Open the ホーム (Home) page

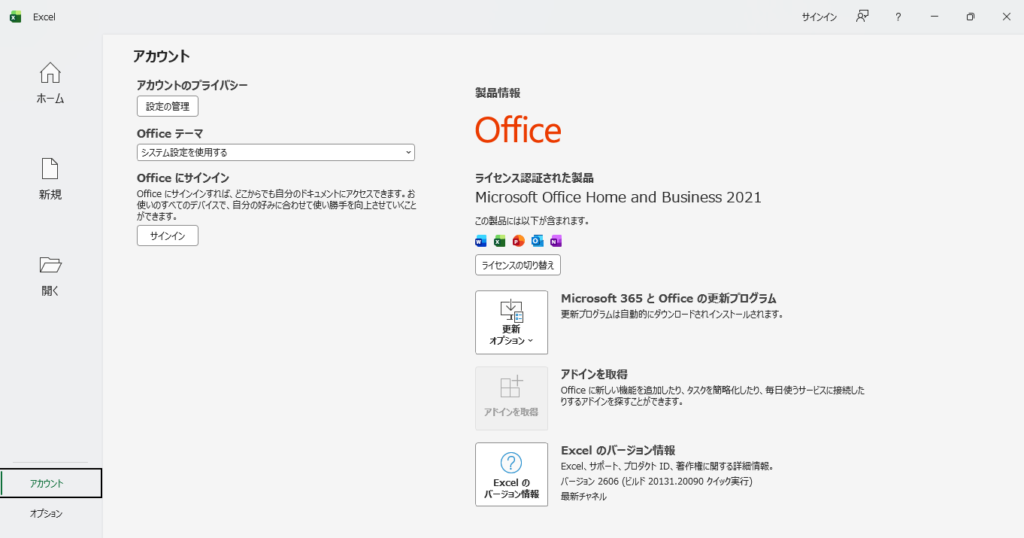(x=50, y=83)
